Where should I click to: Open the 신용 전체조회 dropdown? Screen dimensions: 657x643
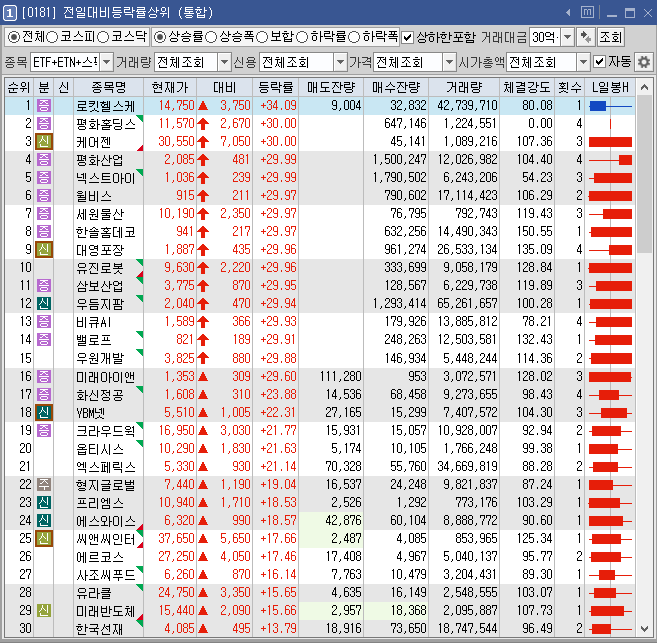click(x=340, y=62)
